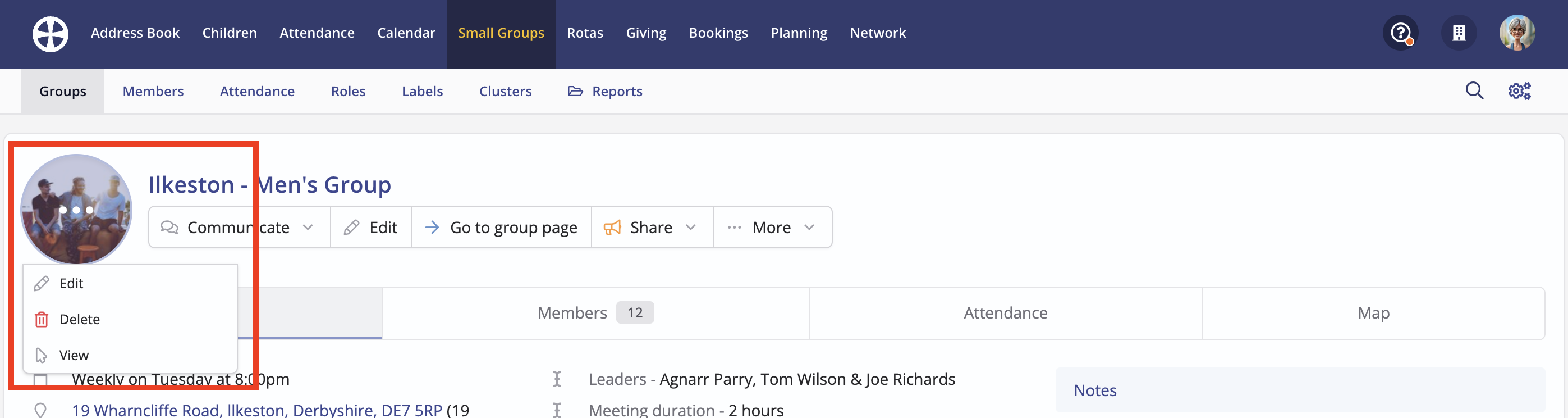
Task: Select the Groups sub-tab
Action: 63,92
